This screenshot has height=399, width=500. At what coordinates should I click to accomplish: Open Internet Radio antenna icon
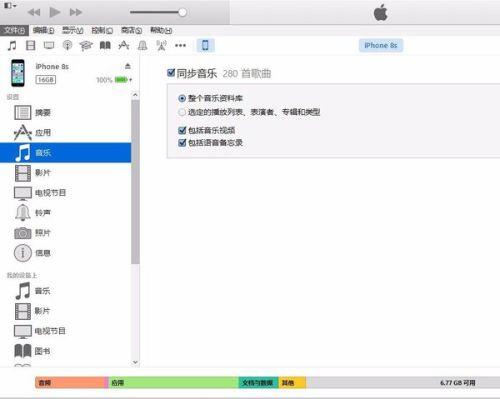point(161,46)
